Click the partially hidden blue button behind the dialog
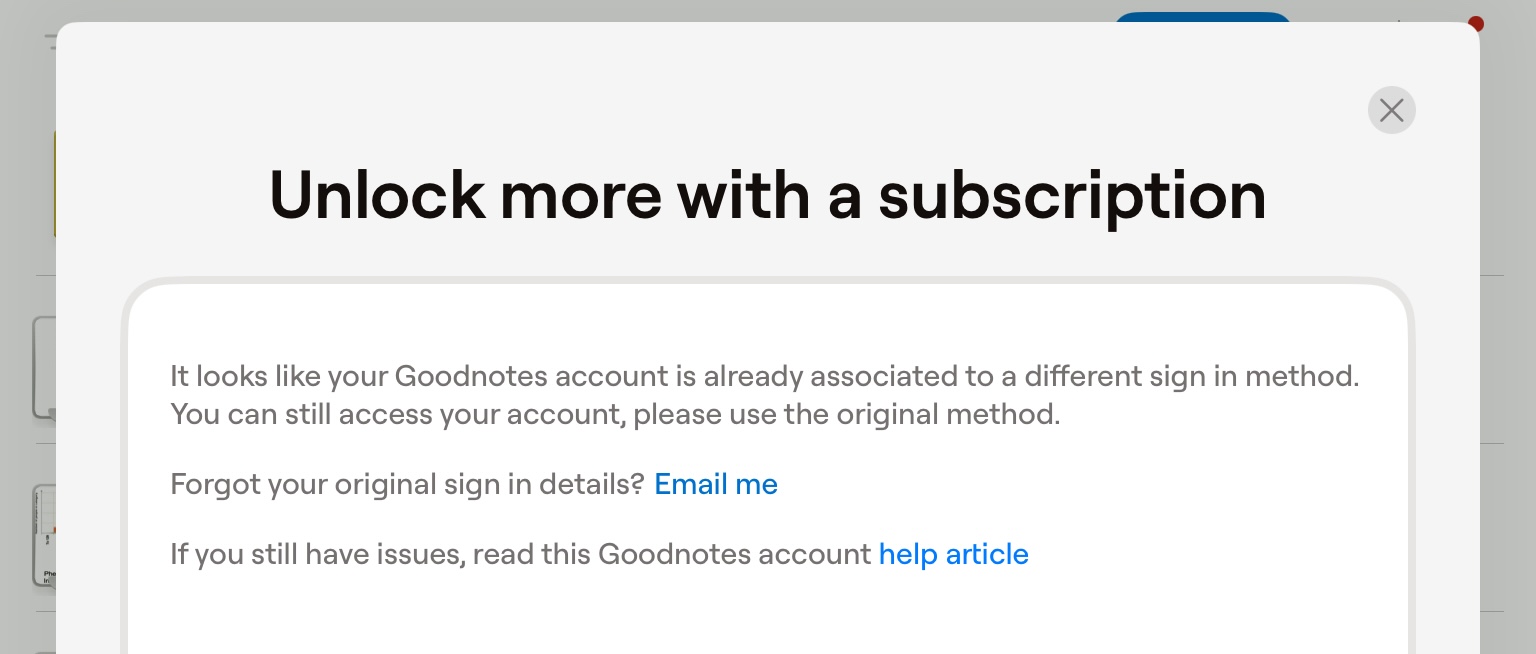The image size is (1536, 654). 1202,17
